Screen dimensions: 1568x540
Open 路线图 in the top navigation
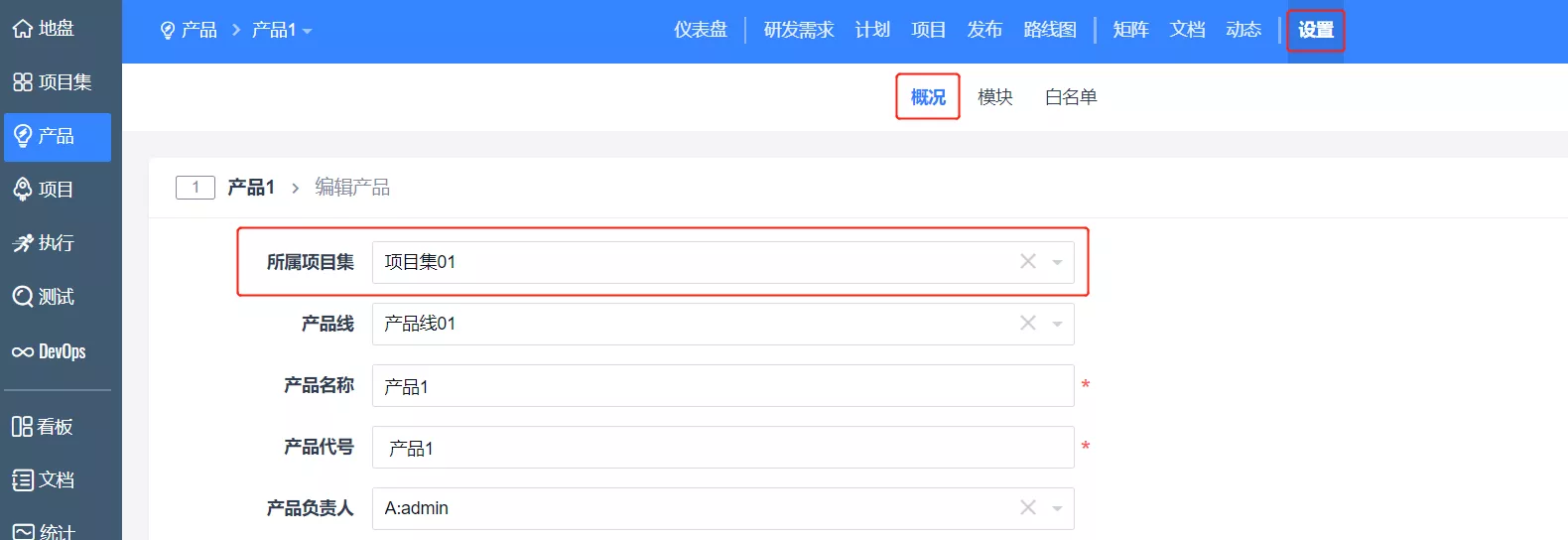tap(1049, 30)
